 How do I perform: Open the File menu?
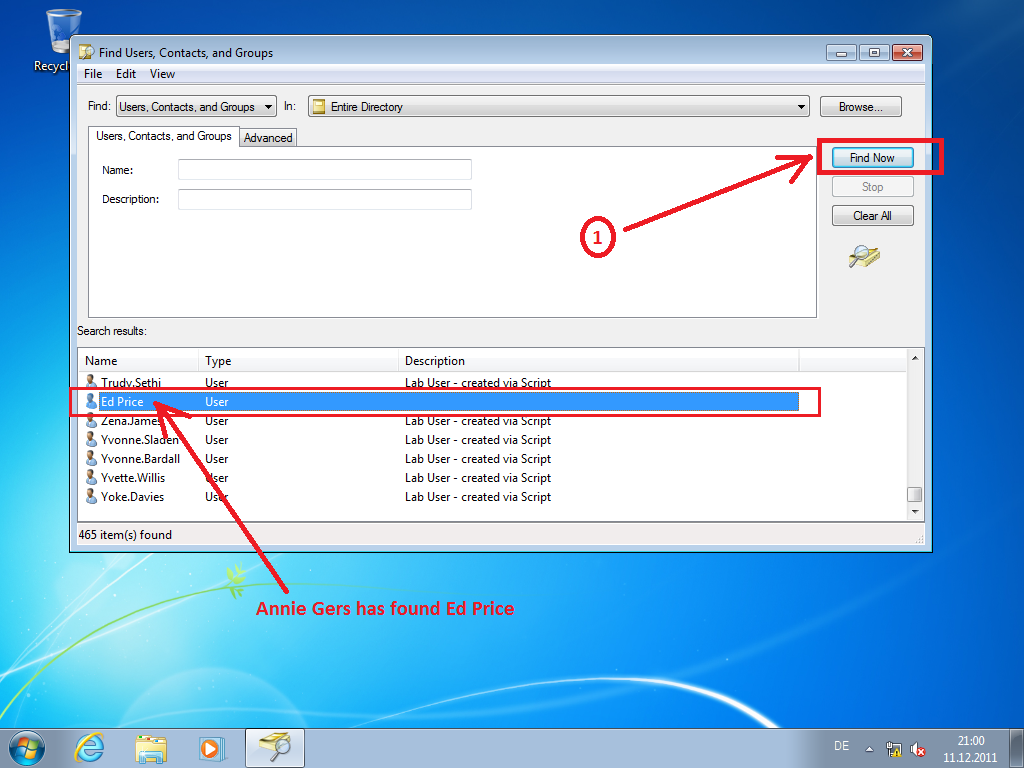pos(93,74)
